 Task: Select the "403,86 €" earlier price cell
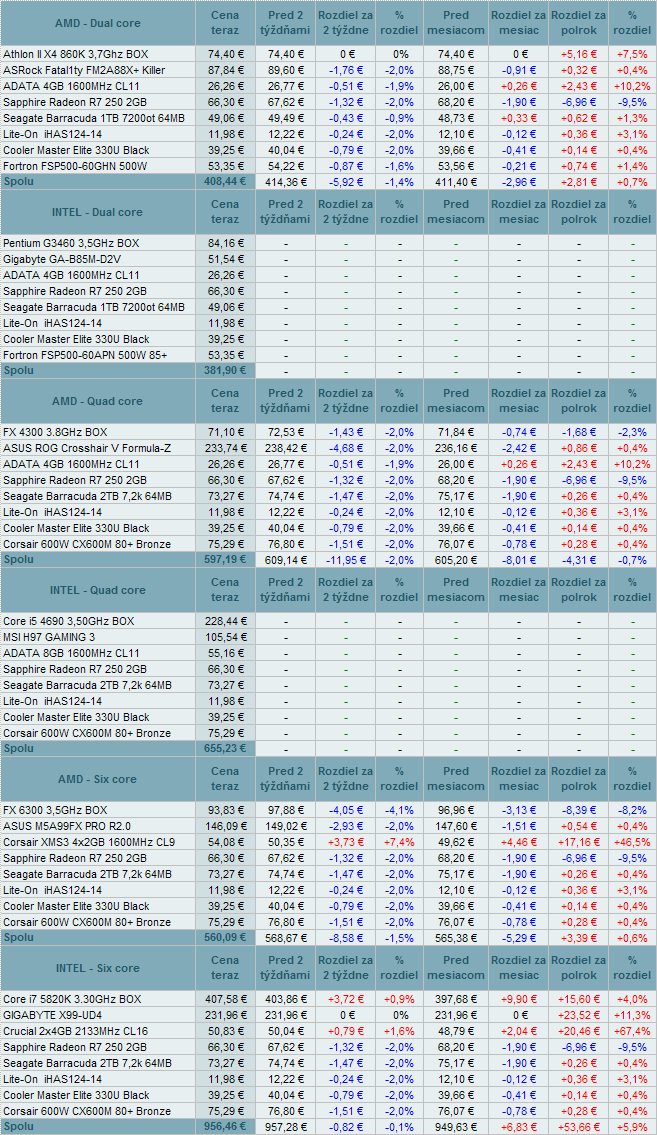pyautogui.click(x=287, y=999)
